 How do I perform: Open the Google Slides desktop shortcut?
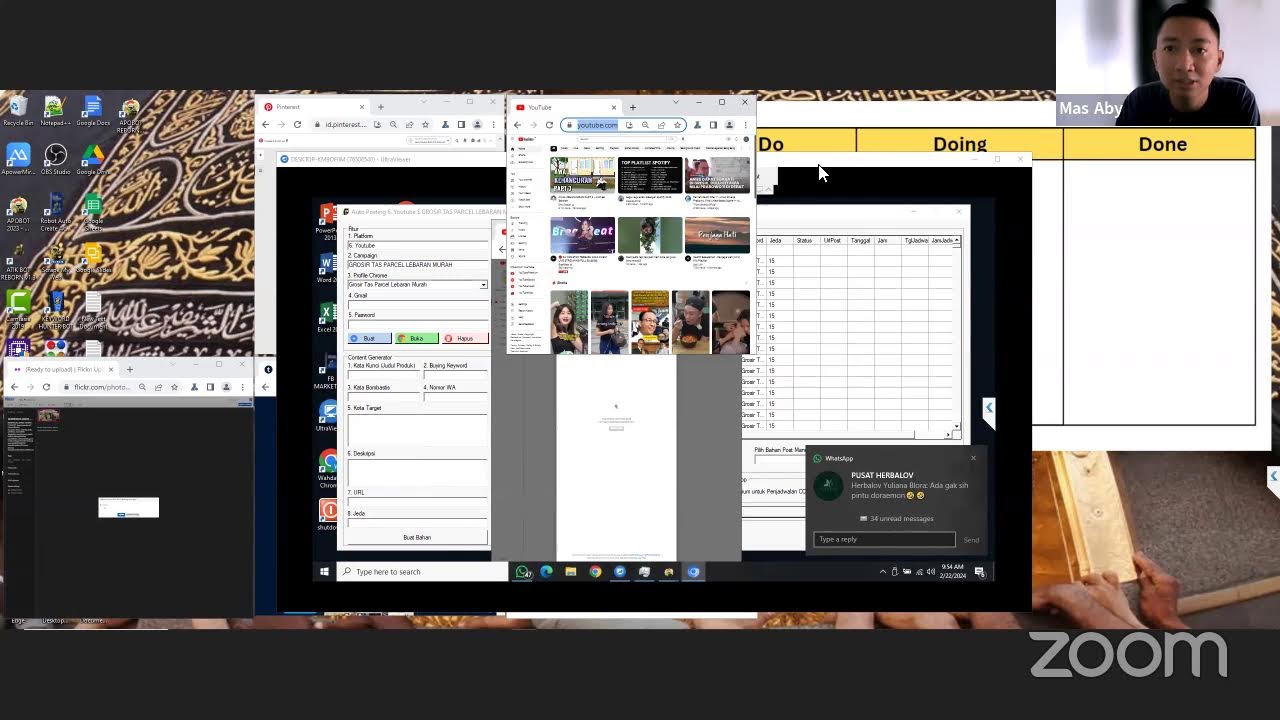pos(92,258)
